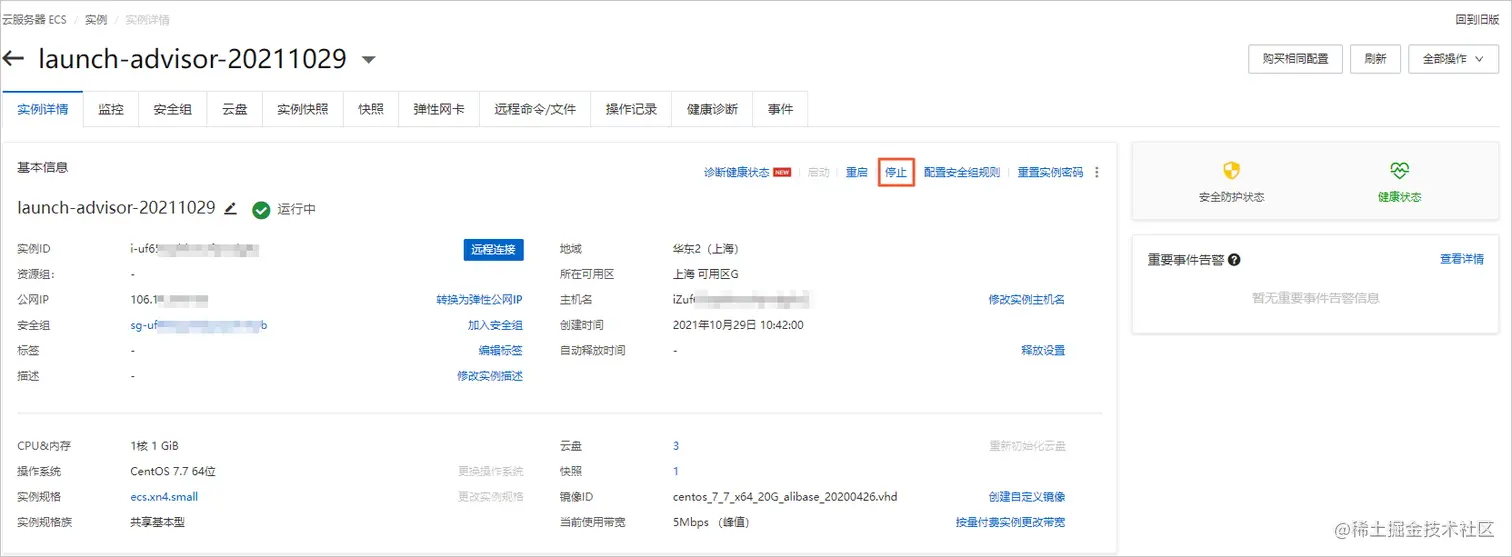Click the 购买相同配置 button

coord(1295,59)
